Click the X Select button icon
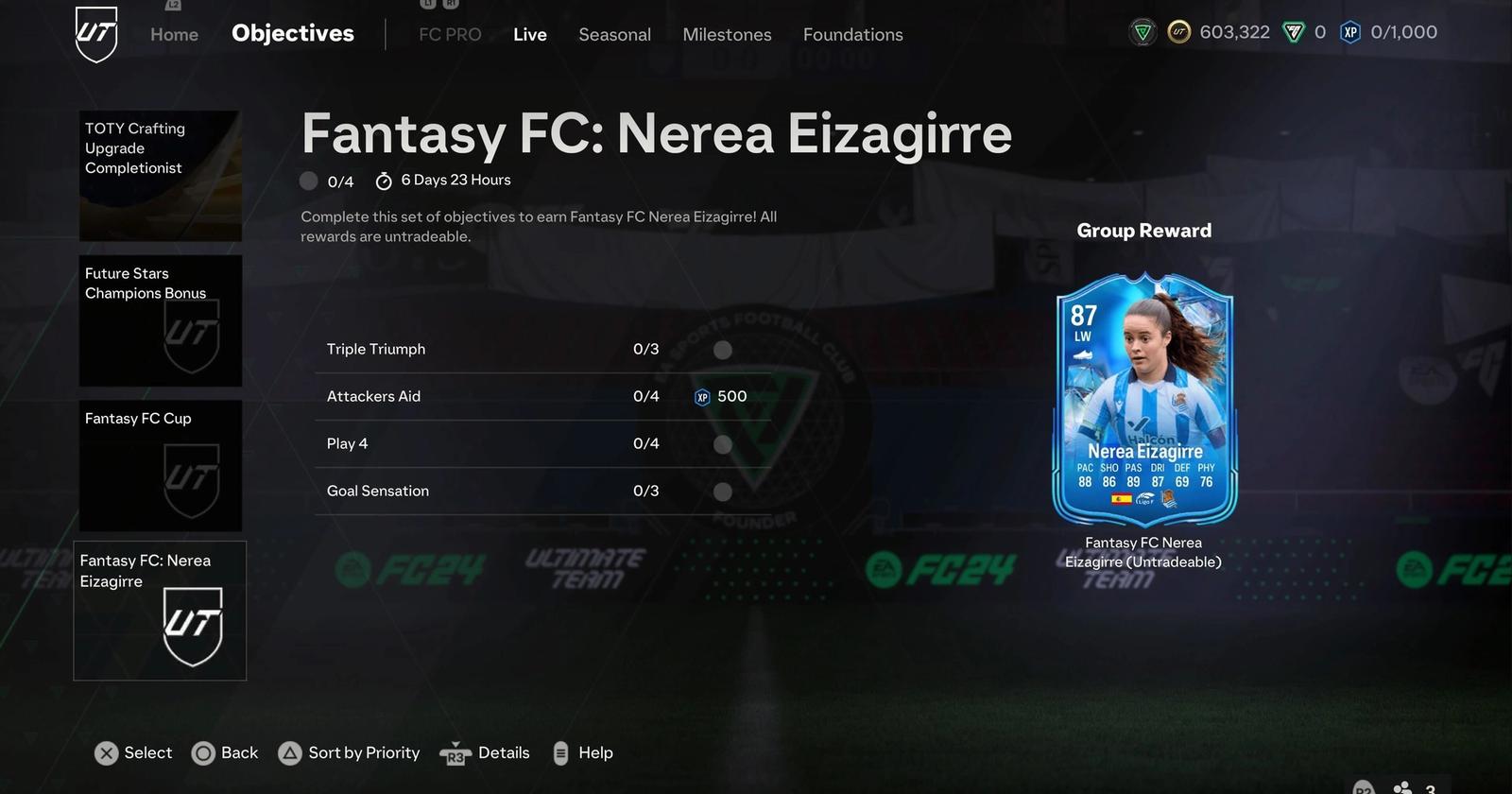The height and width of the screenshot is (794, 1512). point(107,752)
